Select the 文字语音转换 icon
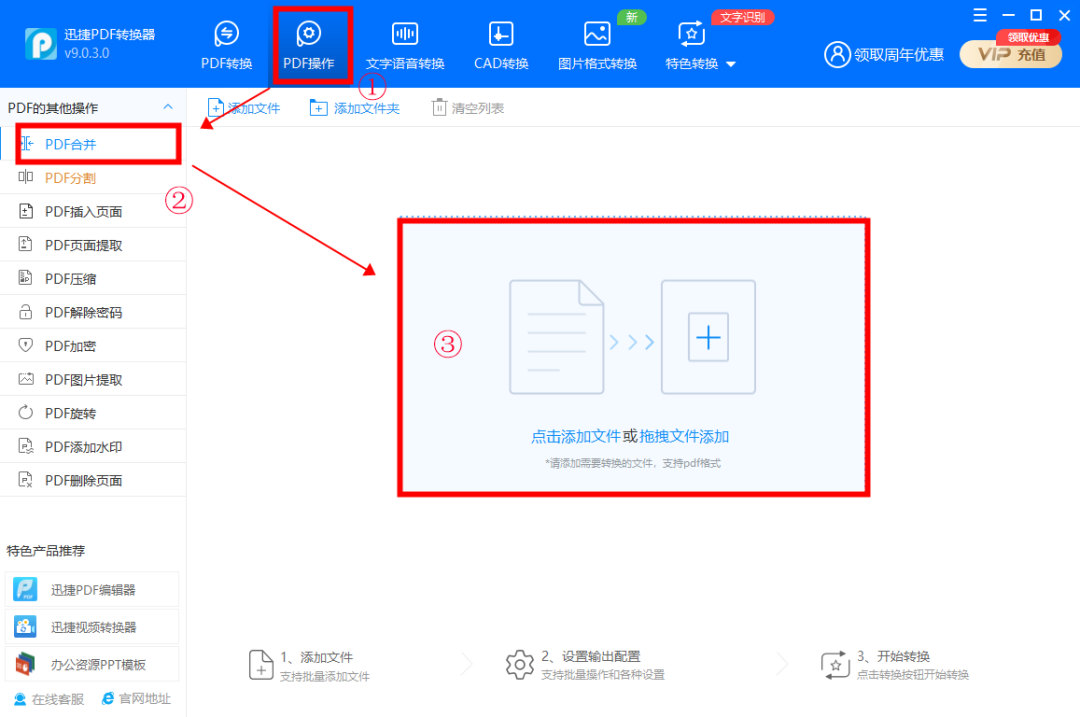The width and height of the screenshot is (1080, 717). coord(405,34)
